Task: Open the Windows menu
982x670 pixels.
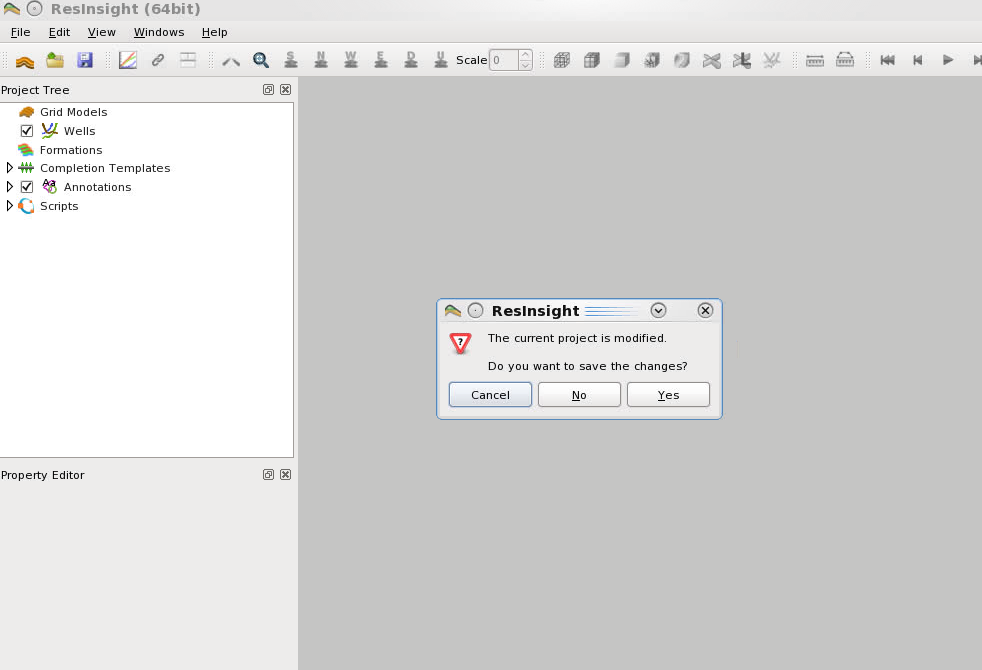Action: pos(158,32)
